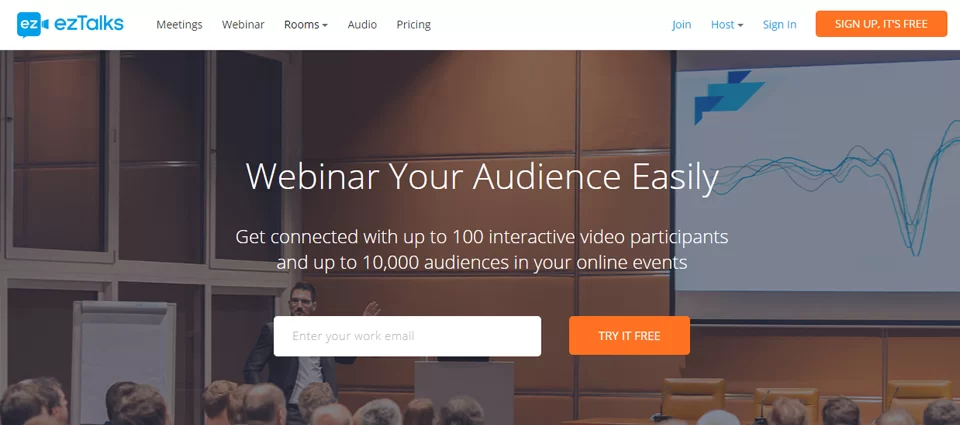Expand the Rooms dropdown menu

(301, 25)
